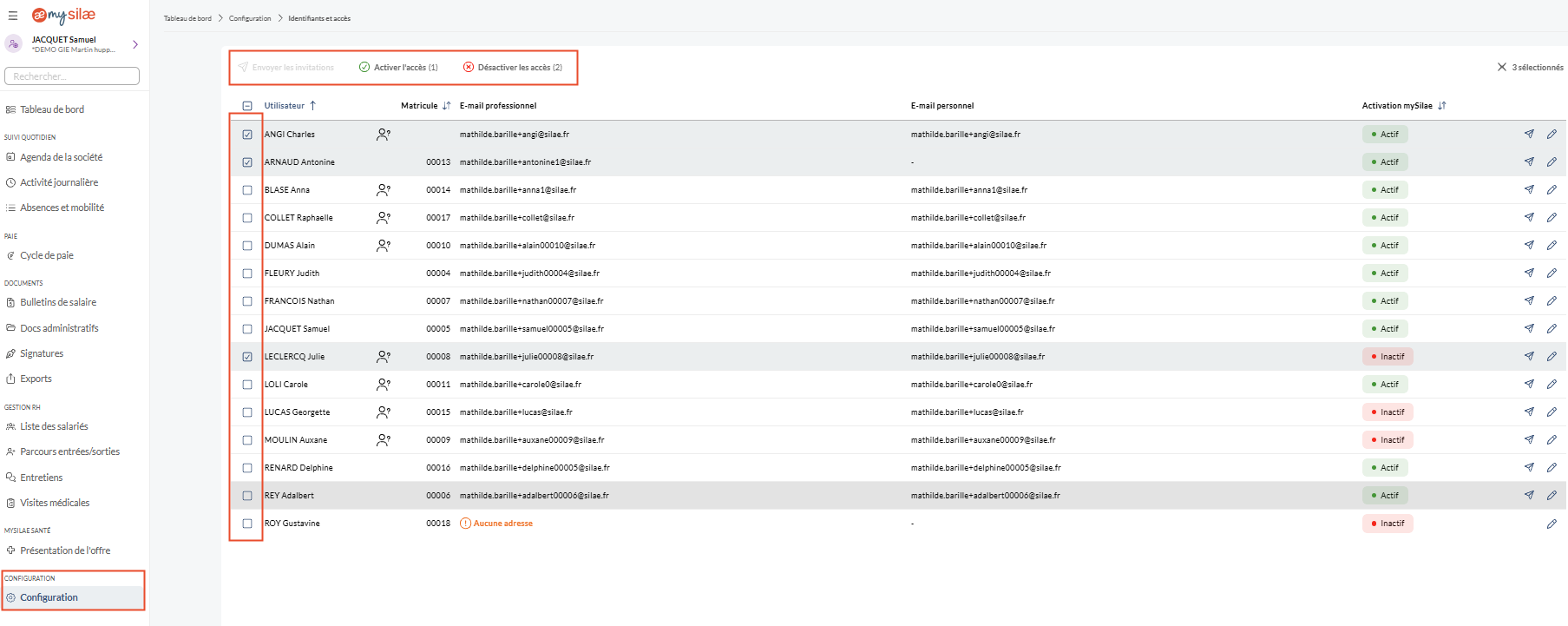
Task: Send invitation icon for REY Adalbert
Action: click(x=1529, y=495)
